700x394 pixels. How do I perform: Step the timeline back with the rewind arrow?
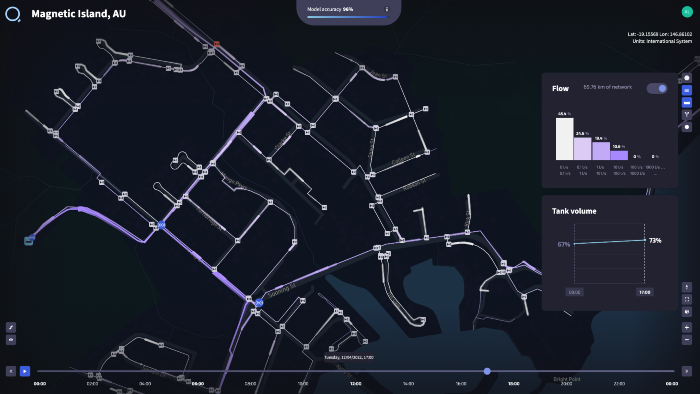[x=11, y=371]
